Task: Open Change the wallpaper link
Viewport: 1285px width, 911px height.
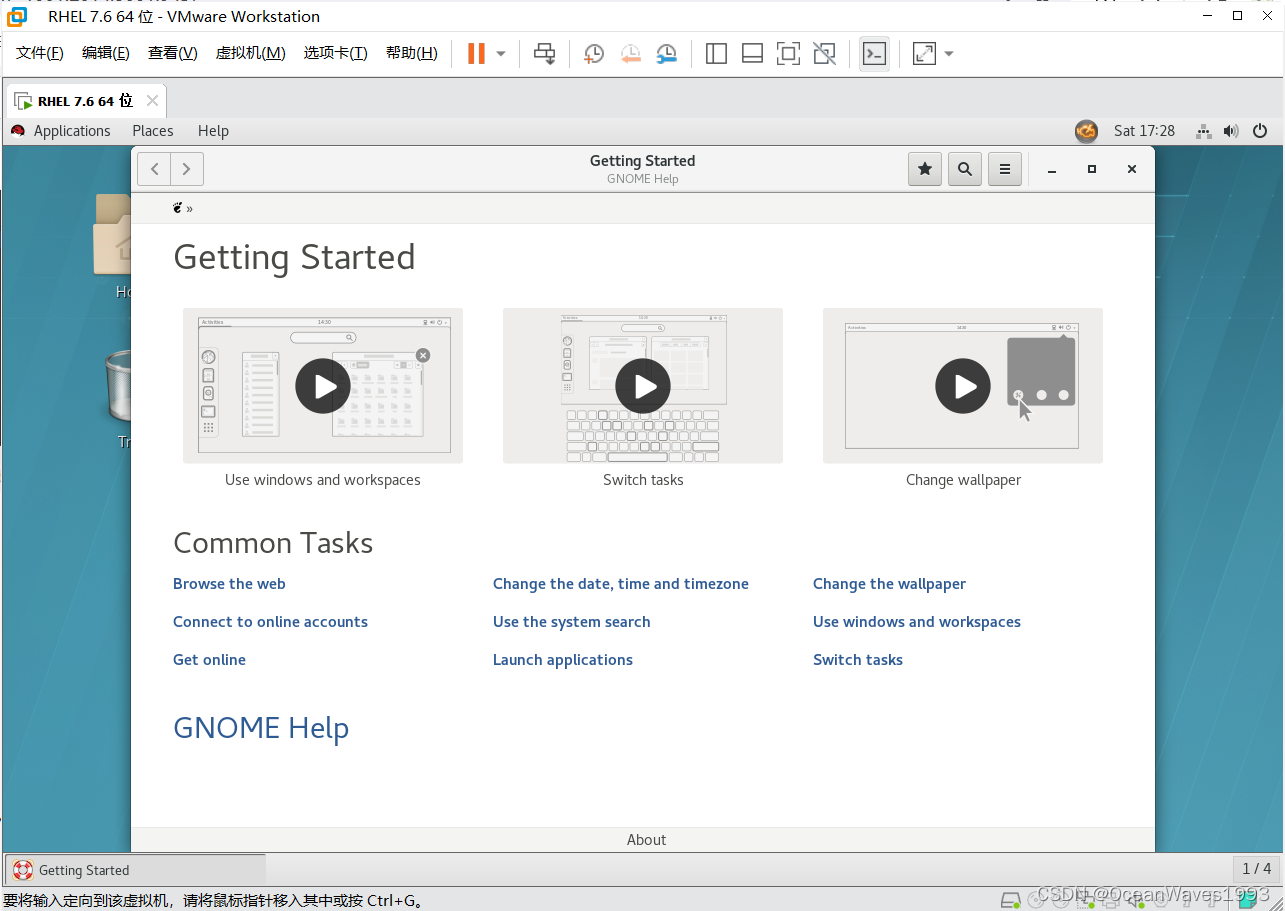Action: click(x=890, y=584)
